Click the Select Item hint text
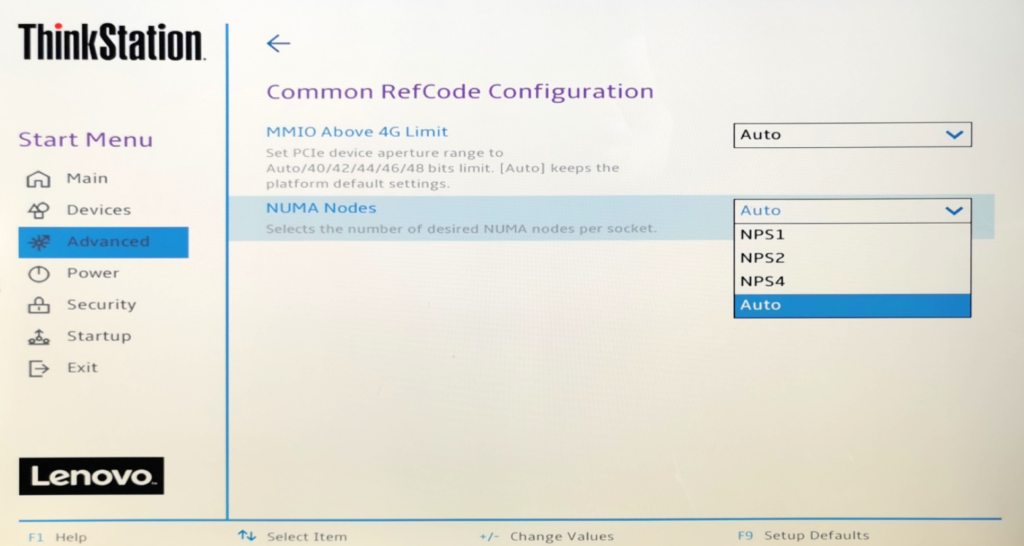Image resolution: width=1024 pixels, height=546 pixels. 306,536
